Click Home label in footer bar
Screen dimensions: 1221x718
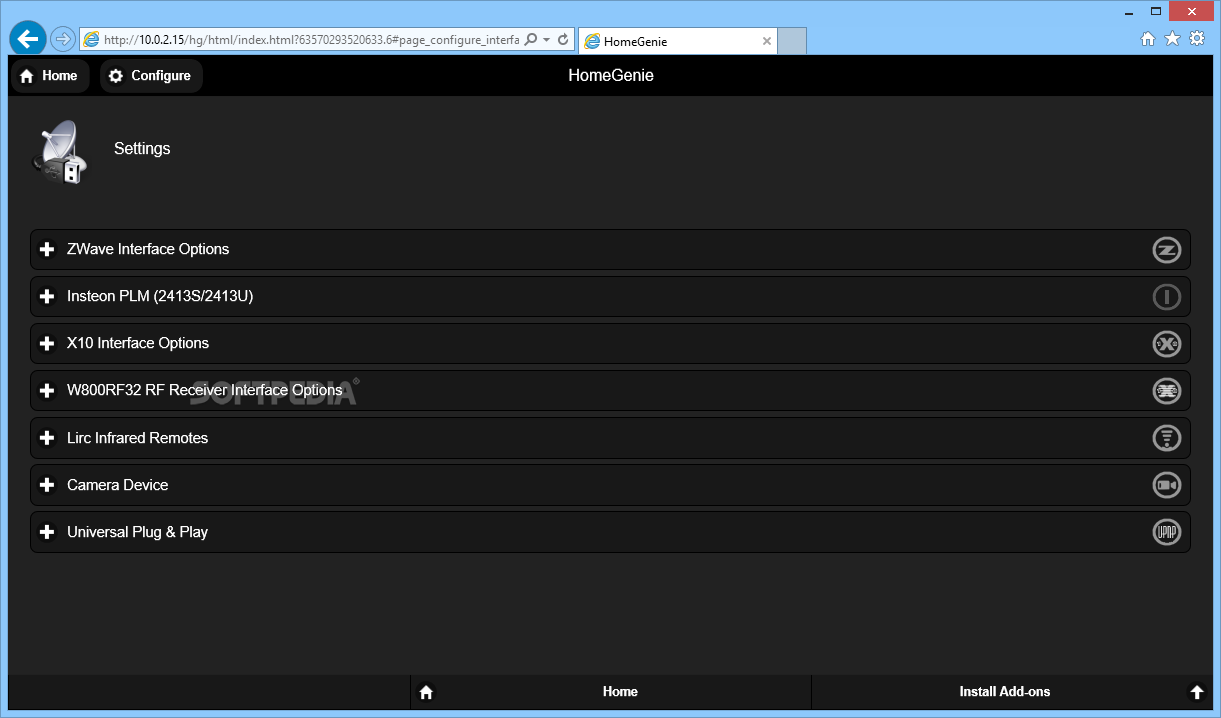[620, 692]
